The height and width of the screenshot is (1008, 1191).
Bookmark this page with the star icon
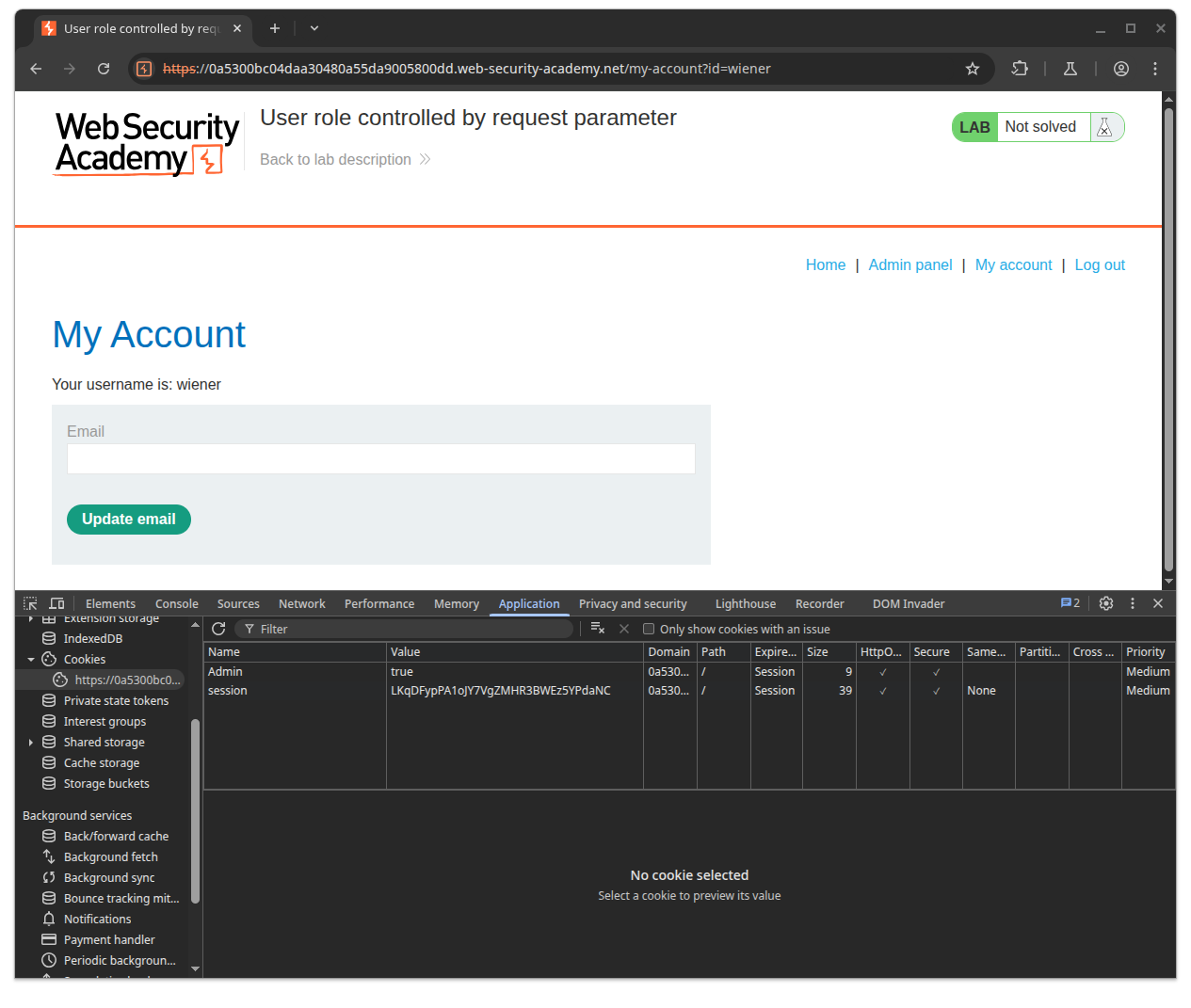(x=973, y=69)
